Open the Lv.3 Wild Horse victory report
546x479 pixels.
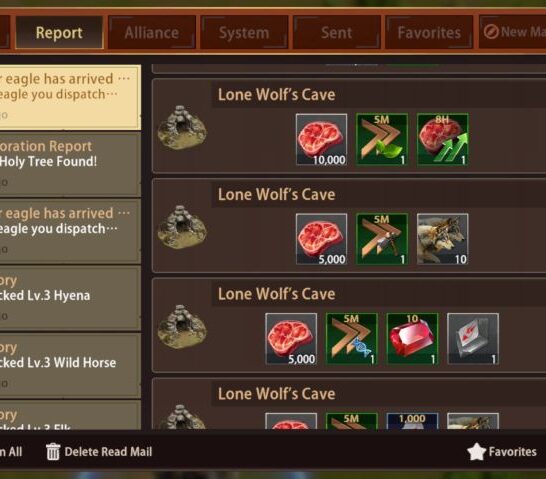tap(70, 366)
